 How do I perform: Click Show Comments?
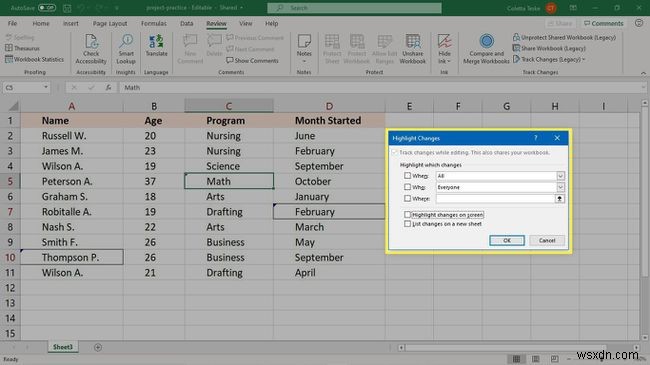pos(252,61)
